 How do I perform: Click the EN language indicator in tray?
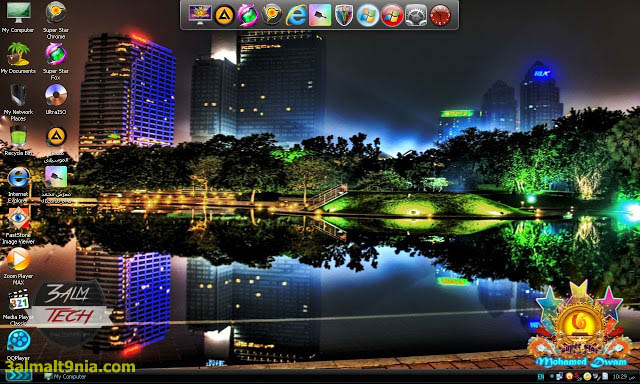pyautogui.click(x=541, y=376)
